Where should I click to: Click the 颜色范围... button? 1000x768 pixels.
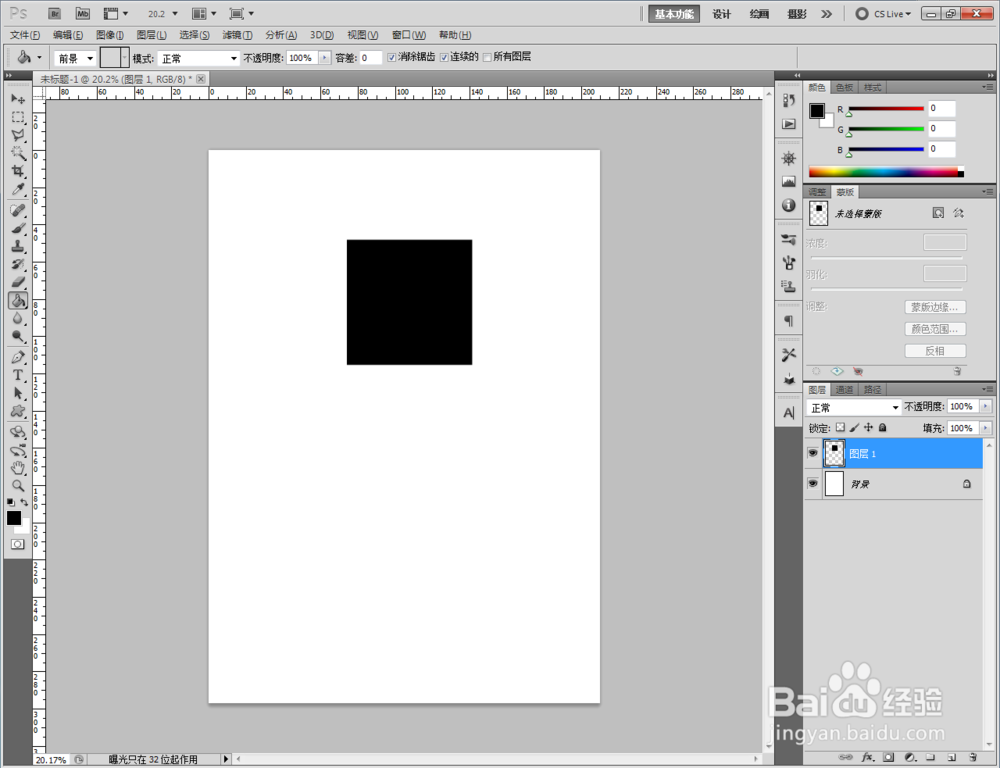point(935,329)
